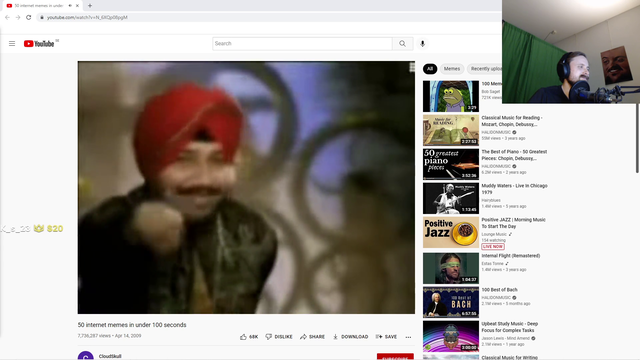Click the 'Hairyblues' channel name
Screen dimensions: 640x360
pos(491,200)
